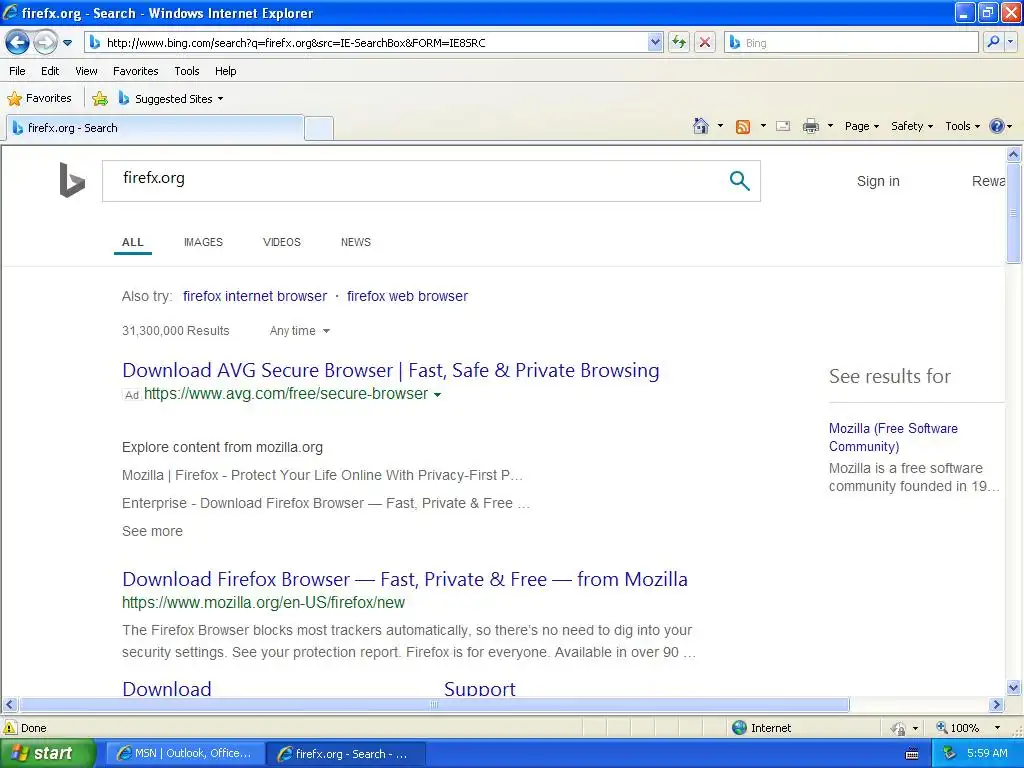Image resolution: width=1024 pixels, height=768 pixels.
Task: Open Mozilla | Firefox - Protect Your Life link
Action: click(x=322, y=475)
